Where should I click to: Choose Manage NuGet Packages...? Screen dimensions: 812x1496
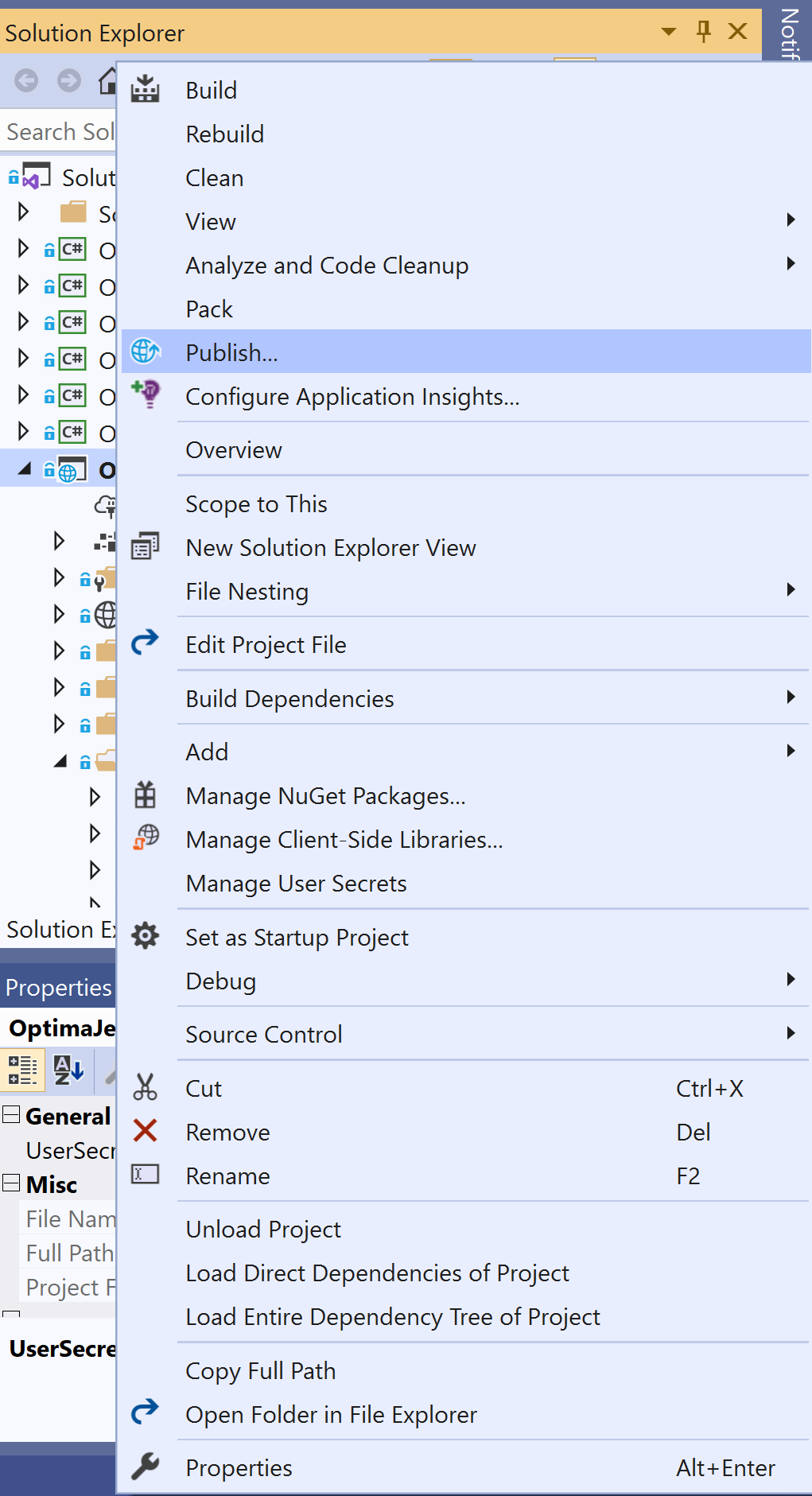pos(466,795)
